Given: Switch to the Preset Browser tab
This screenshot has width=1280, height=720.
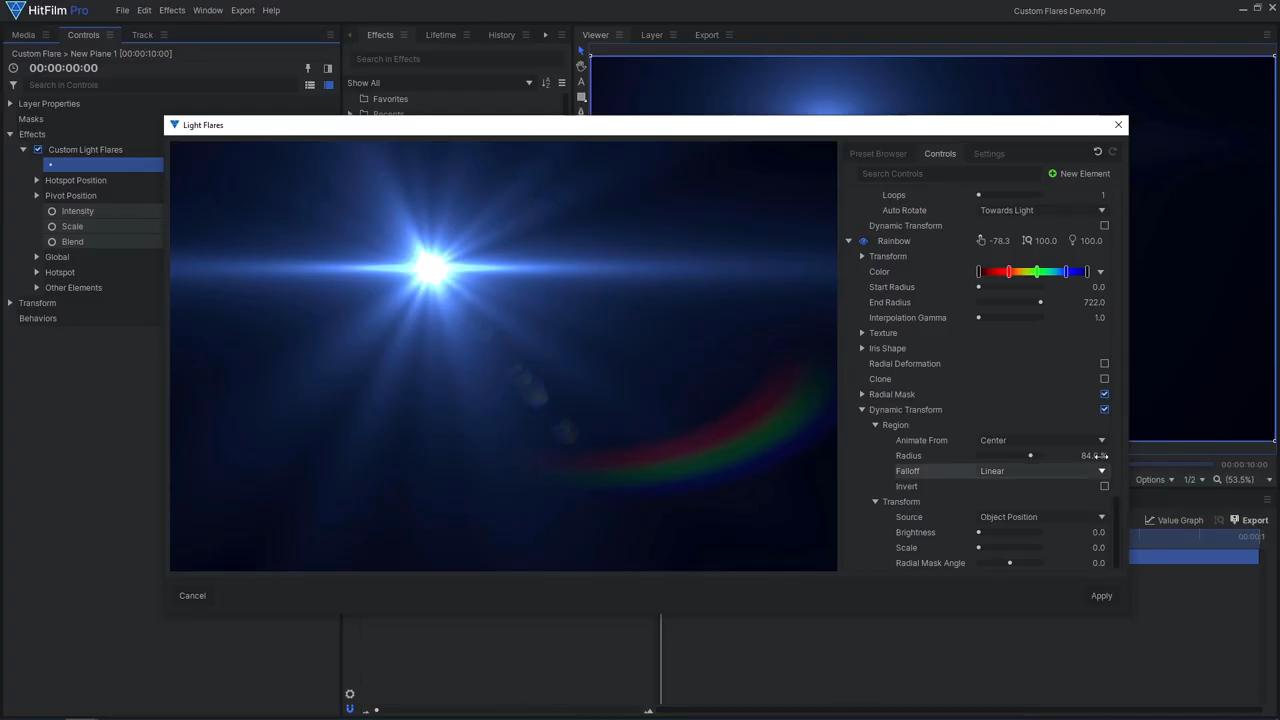Looking at the screenshot, I should point(878,154).
